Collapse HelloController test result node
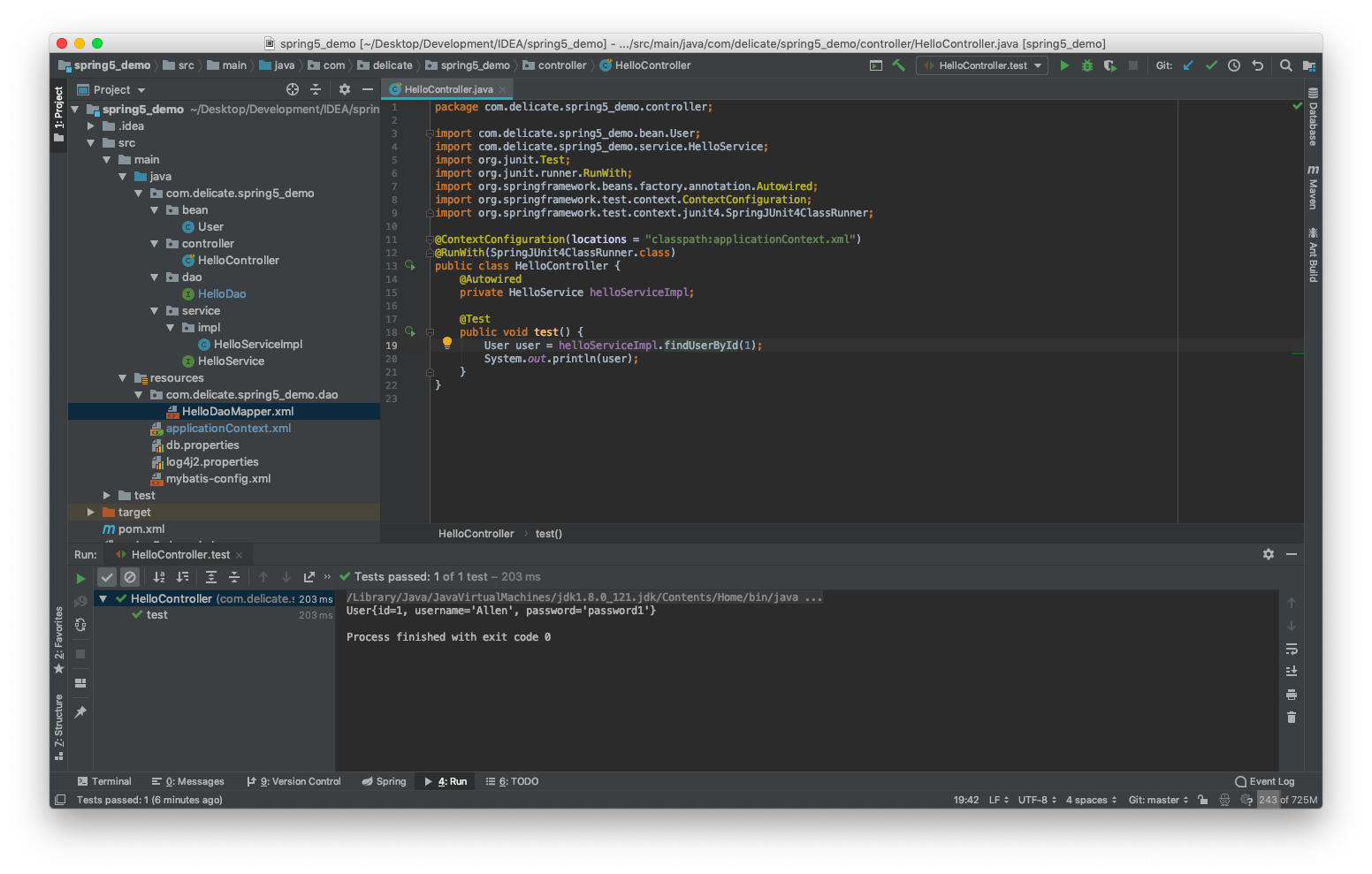 [x=103, y=599]
